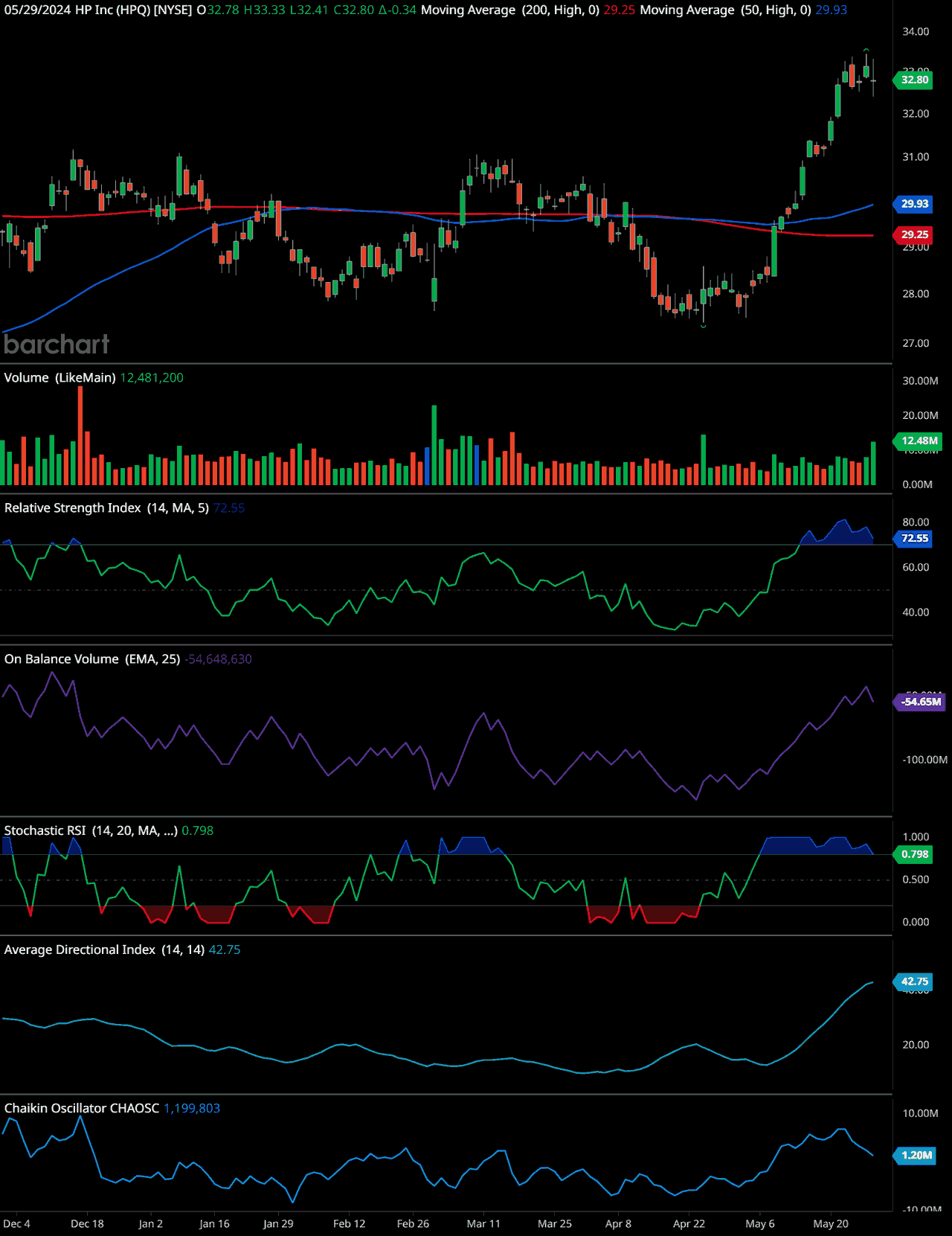Click the Mar 11 date marker
This screenshot has width=952, height=1236.
coord(483,1224)
